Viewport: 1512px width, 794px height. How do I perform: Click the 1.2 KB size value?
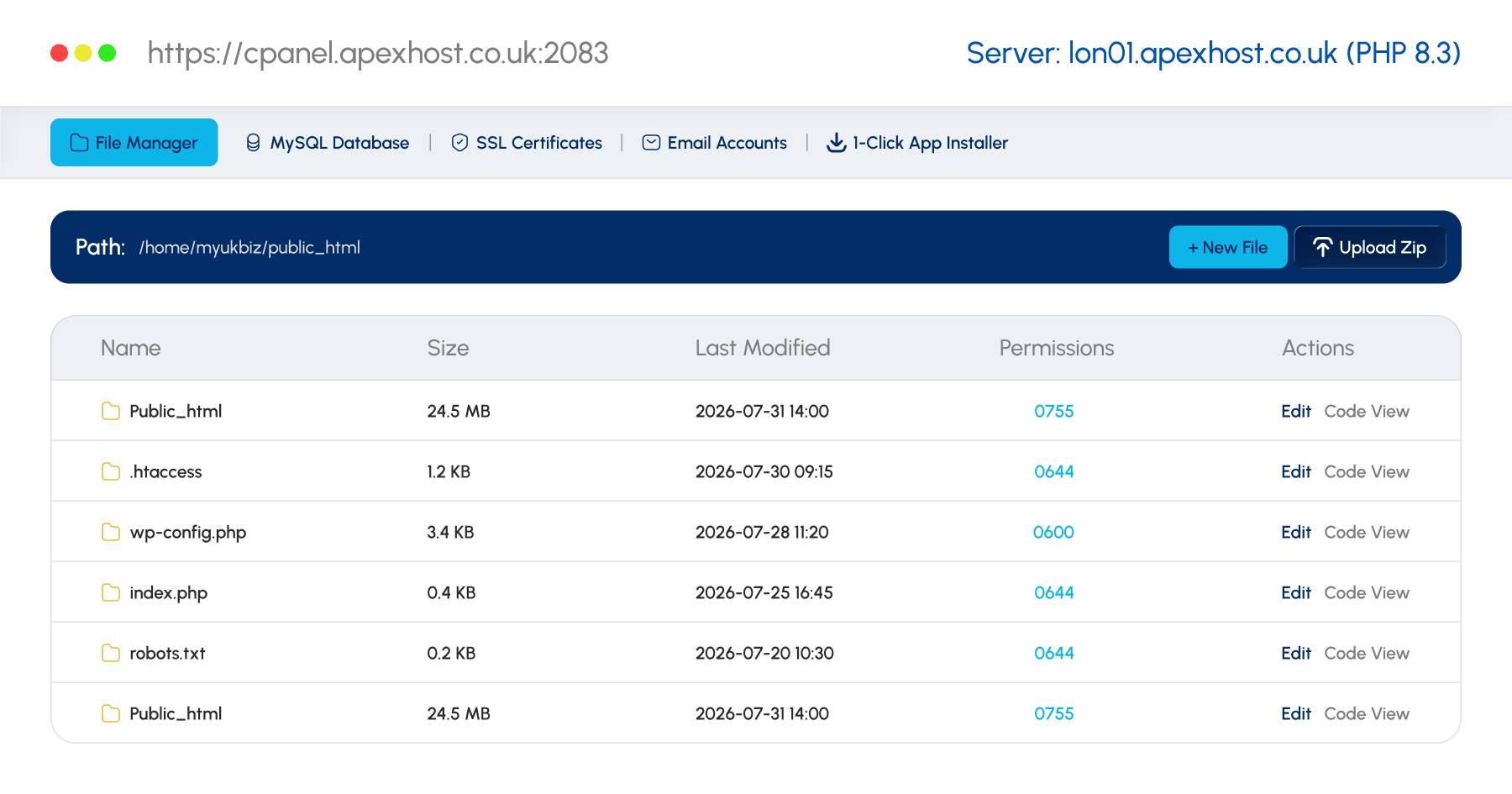tap(449, 471)
